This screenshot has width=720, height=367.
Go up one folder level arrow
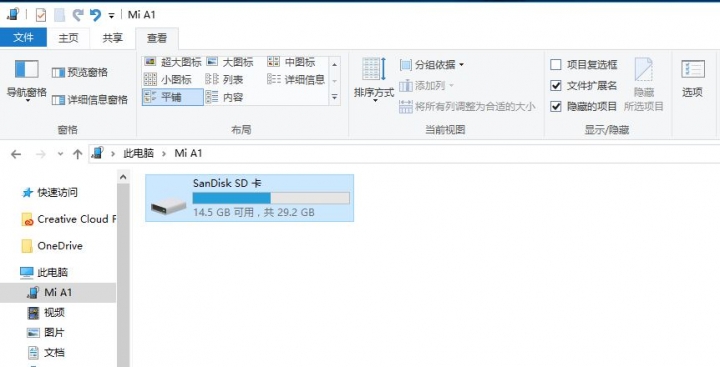click(x=78, y=154)
